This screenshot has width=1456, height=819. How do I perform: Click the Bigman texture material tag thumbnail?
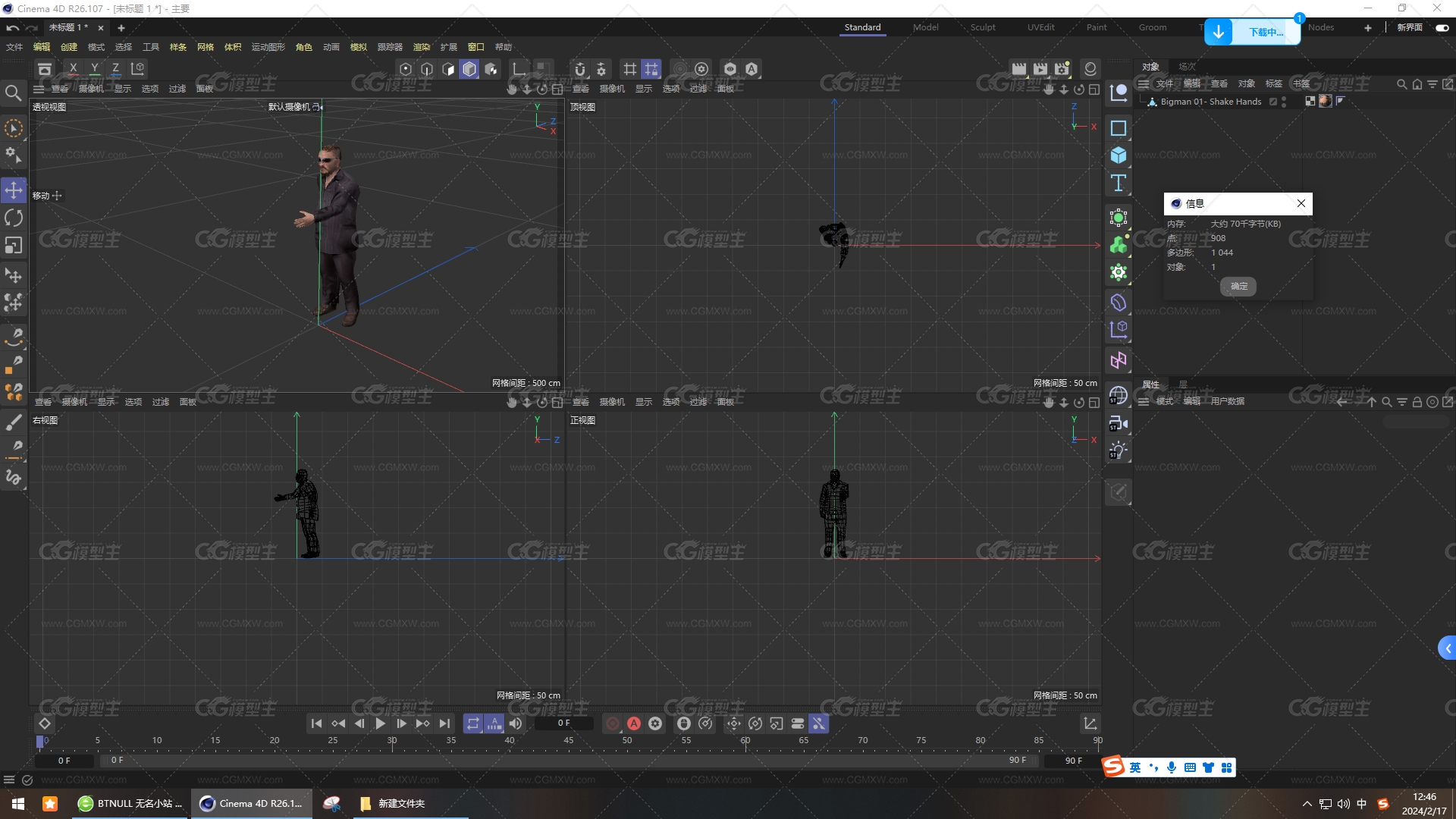pyautogui.click(x=1326, y=101)
